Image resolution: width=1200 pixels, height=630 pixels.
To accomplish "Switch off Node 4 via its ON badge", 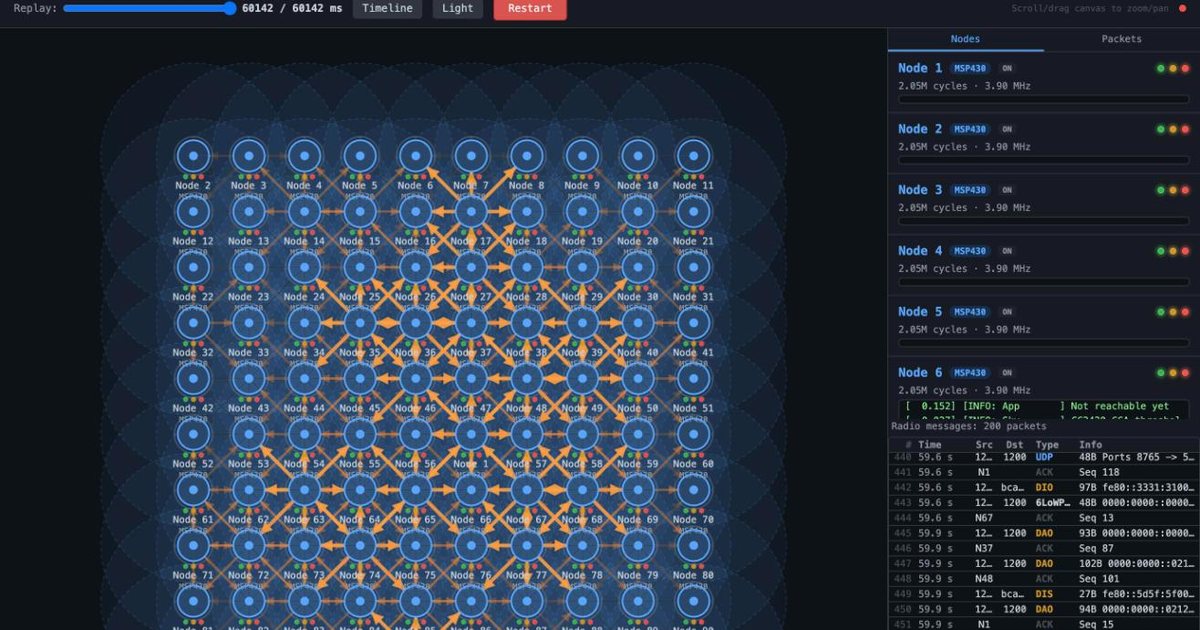I will (x=1007, y=251).
